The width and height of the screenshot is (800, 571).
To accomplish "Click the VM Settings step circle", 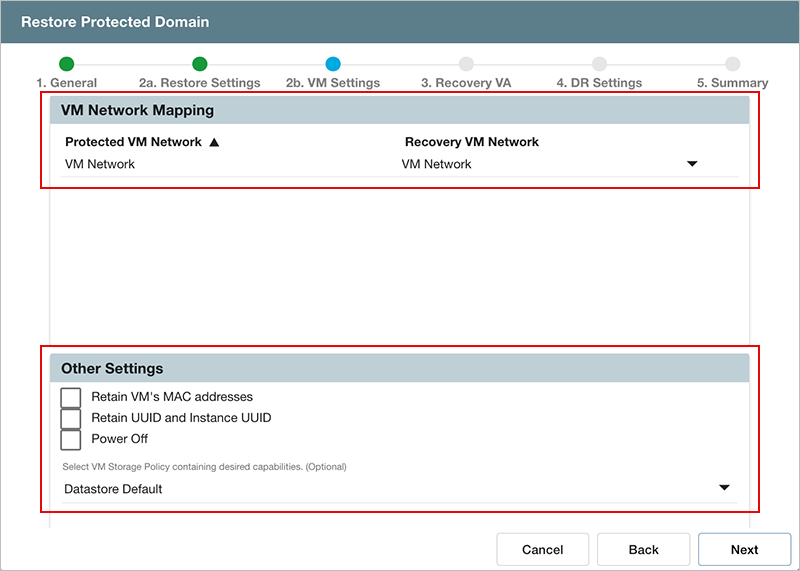I will tap(333, 64).
